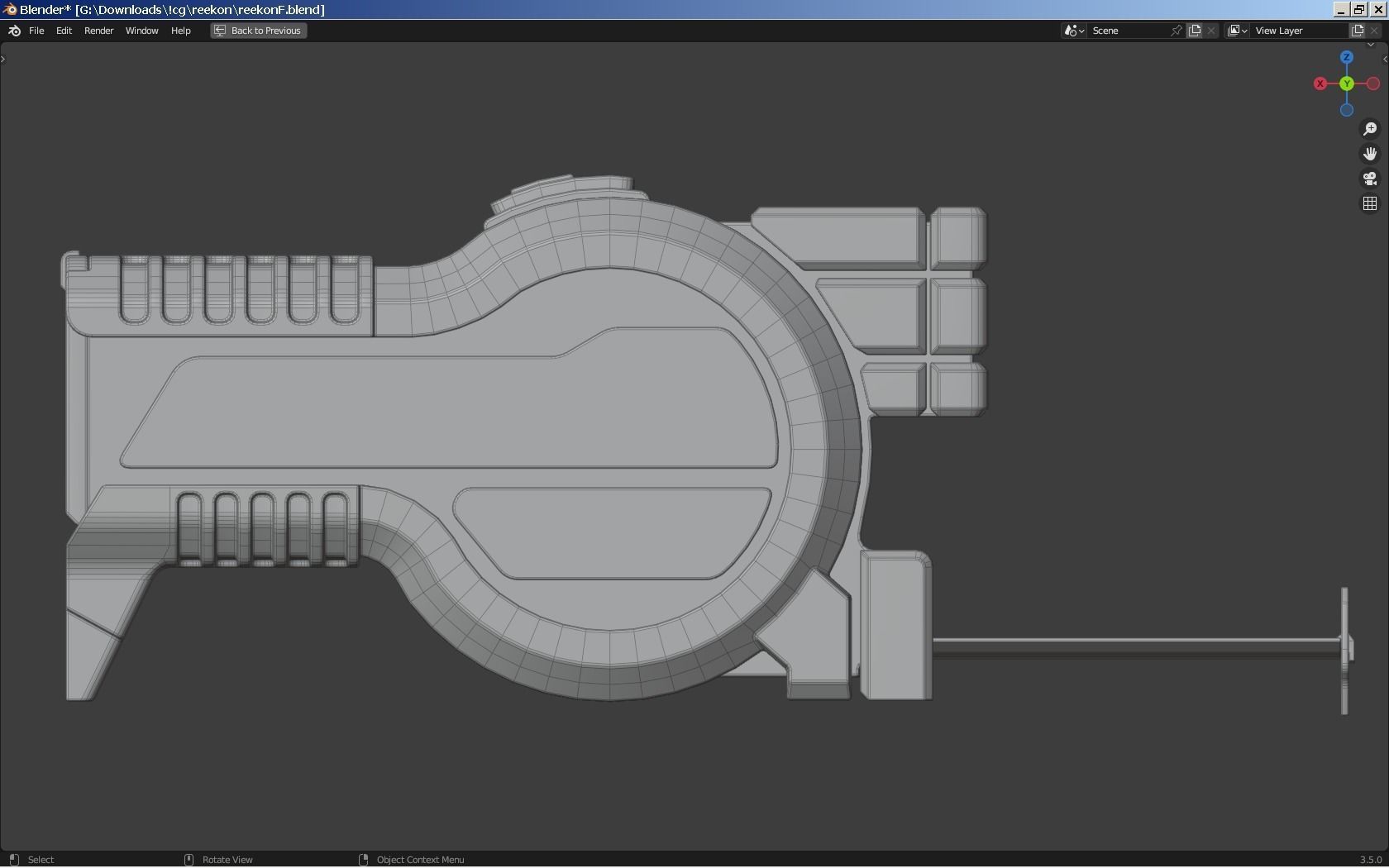This screenshot has height=868, width=1389.
Task: Delete the scene with the X icon
Action: click(x=1211, y=31)
